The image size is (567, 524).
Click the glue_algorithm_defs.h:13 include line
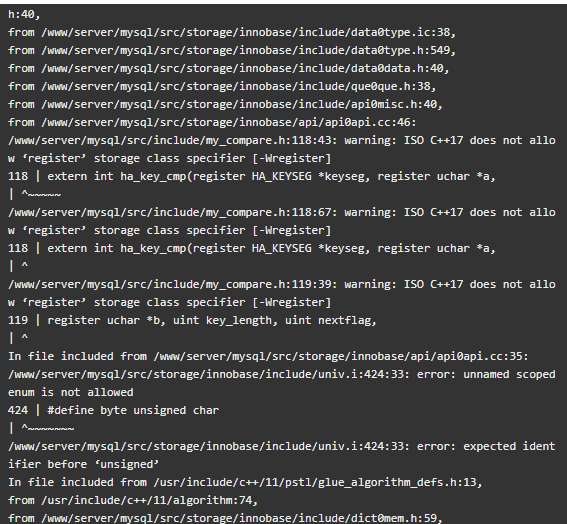[245, 482]
